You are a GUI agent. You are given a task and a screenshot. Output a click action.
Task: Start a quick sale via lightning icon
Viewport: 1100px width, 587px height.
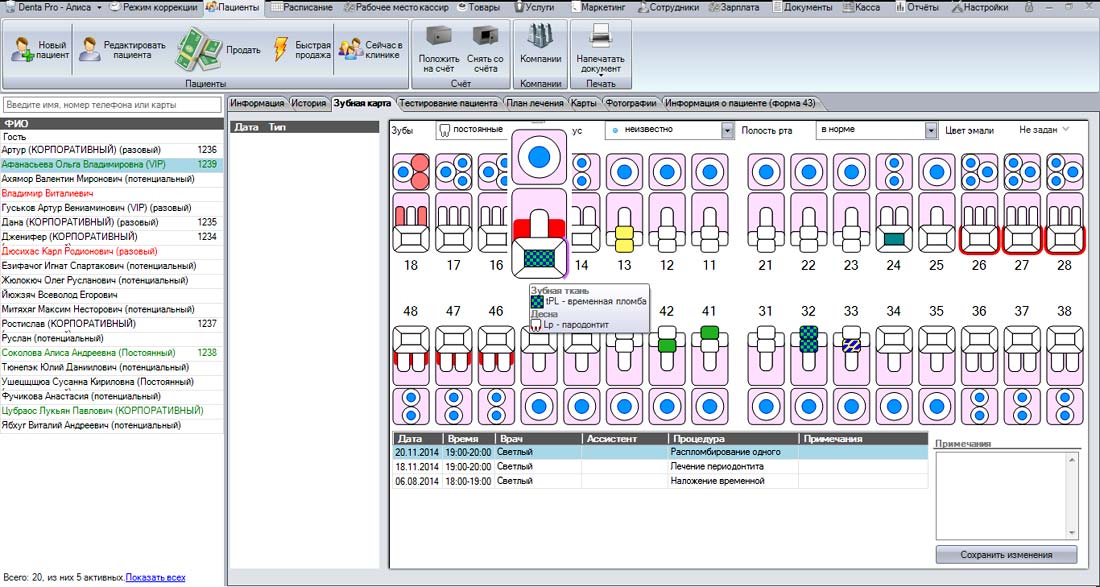point(281,50)
